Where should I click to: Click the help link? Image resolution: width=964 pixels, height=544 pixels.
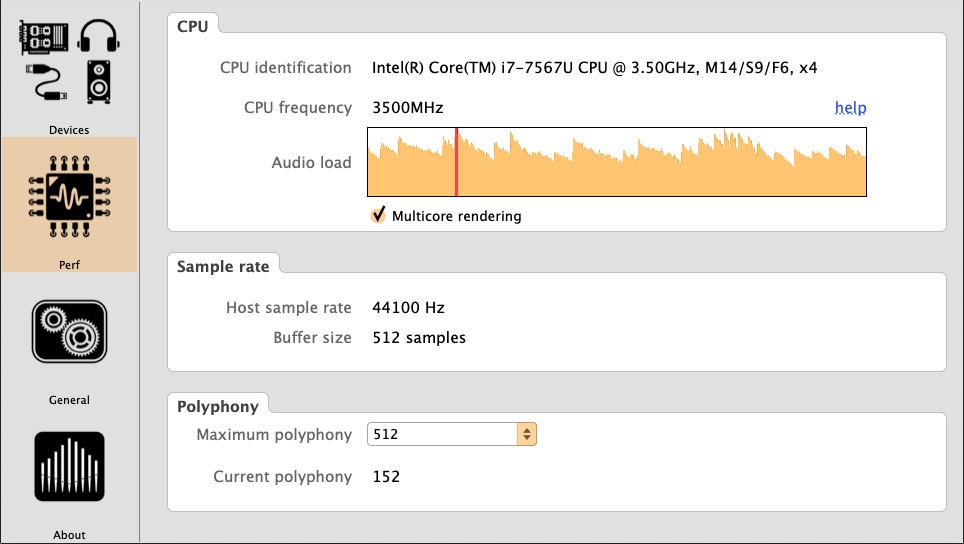click(850, 108)
